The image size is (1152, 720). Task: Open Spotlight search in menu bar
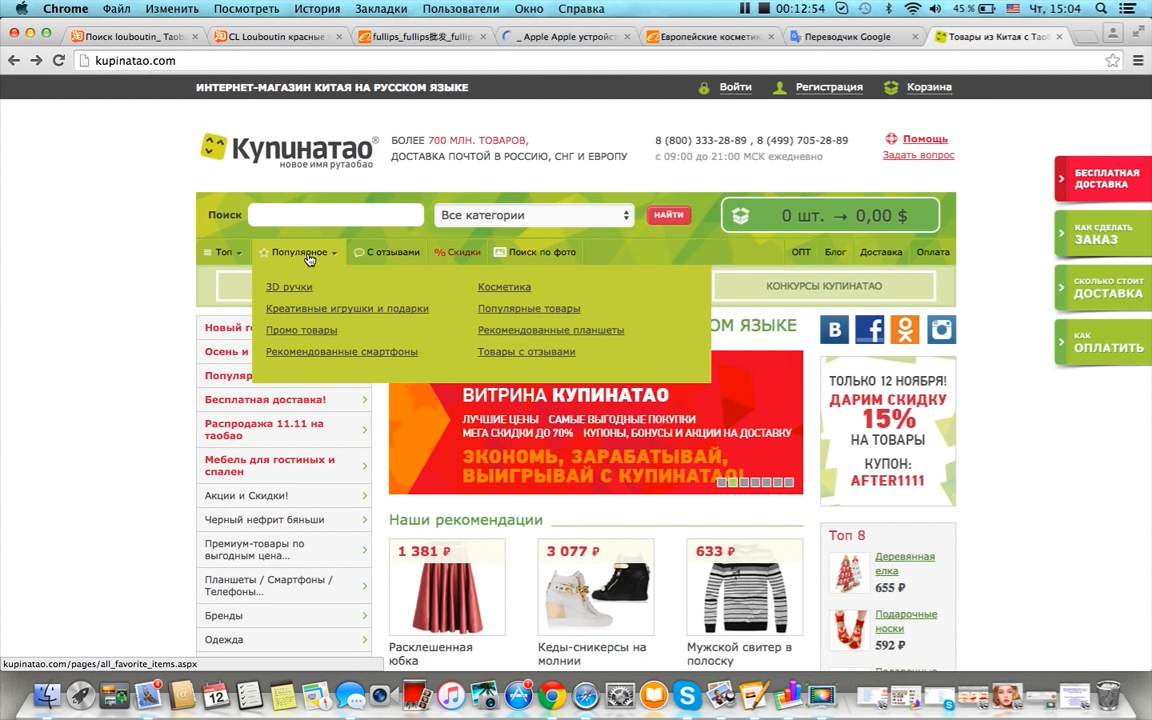pyautogui.click(x=1101, y=9)
